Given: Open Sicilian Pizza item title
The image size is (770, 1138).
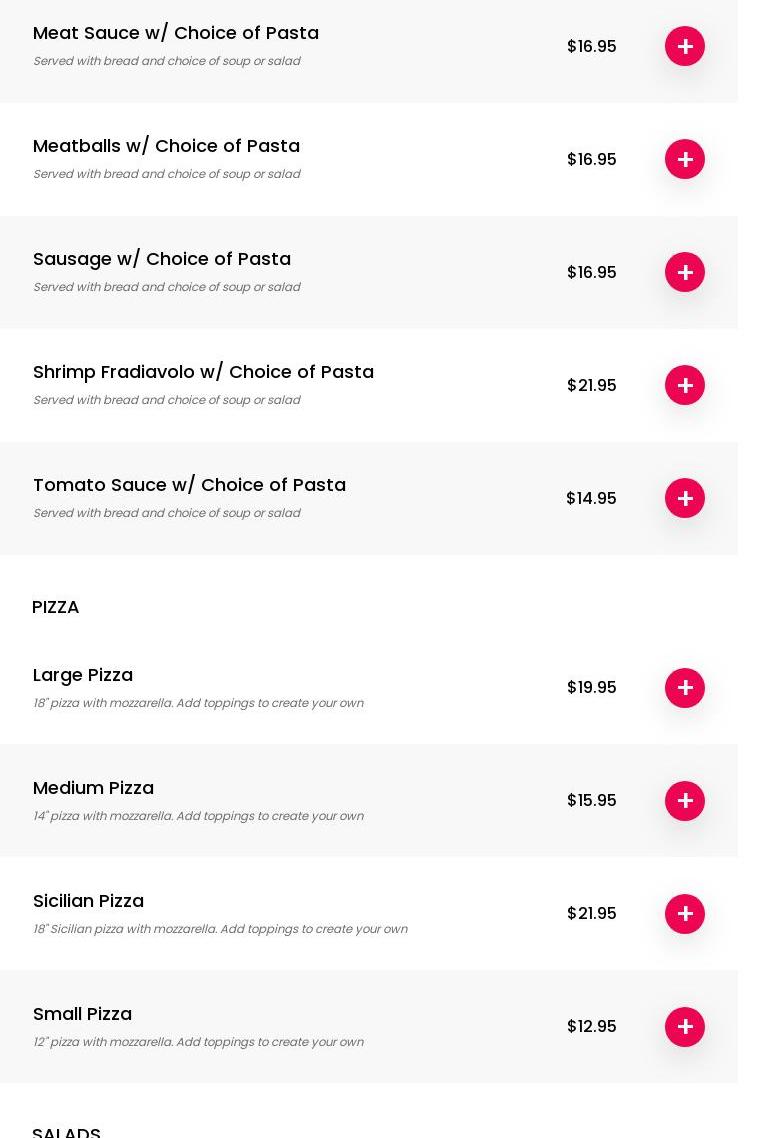Looking at the screenshot, I should point(88,901).
